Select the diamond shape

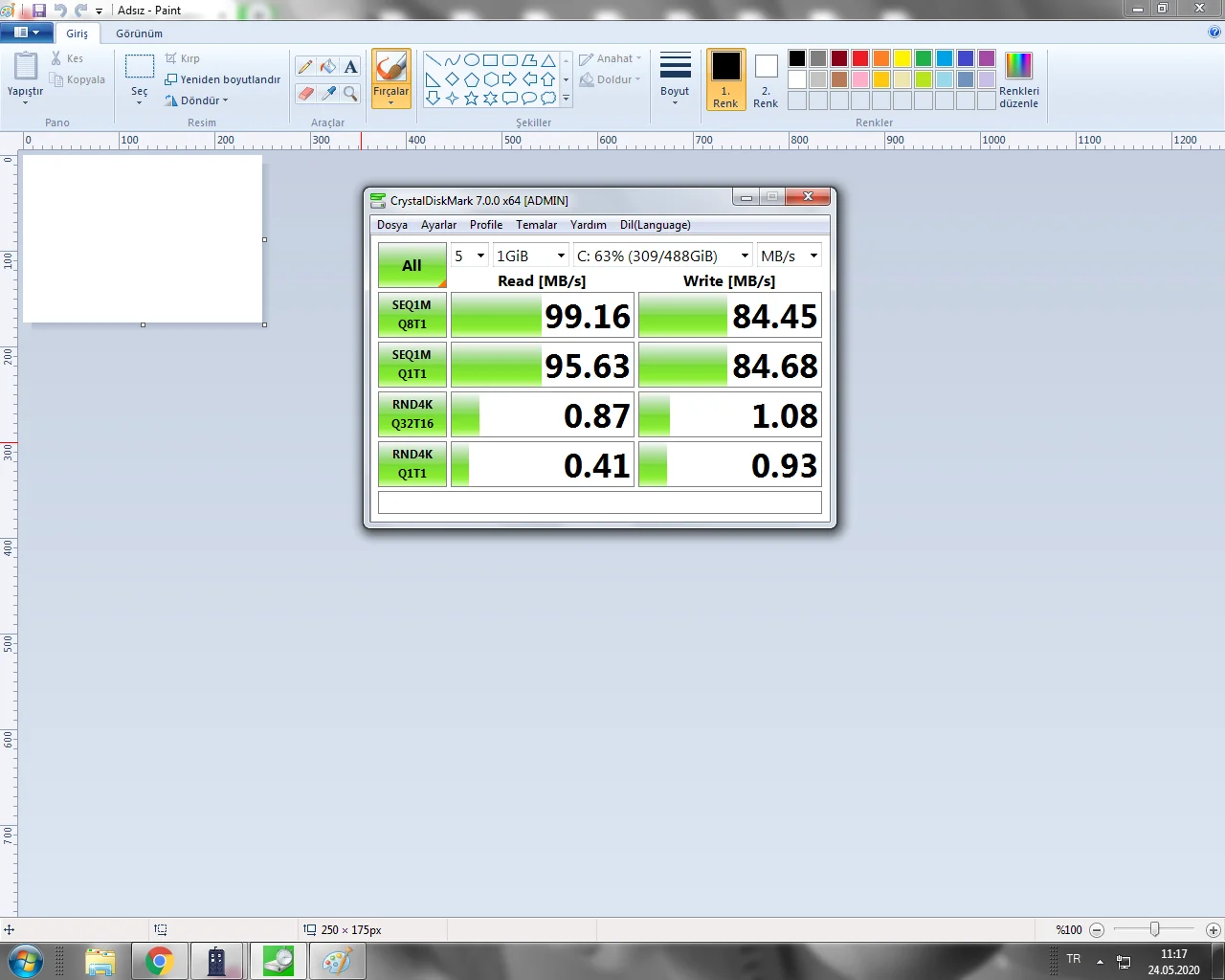pos(452,79)
